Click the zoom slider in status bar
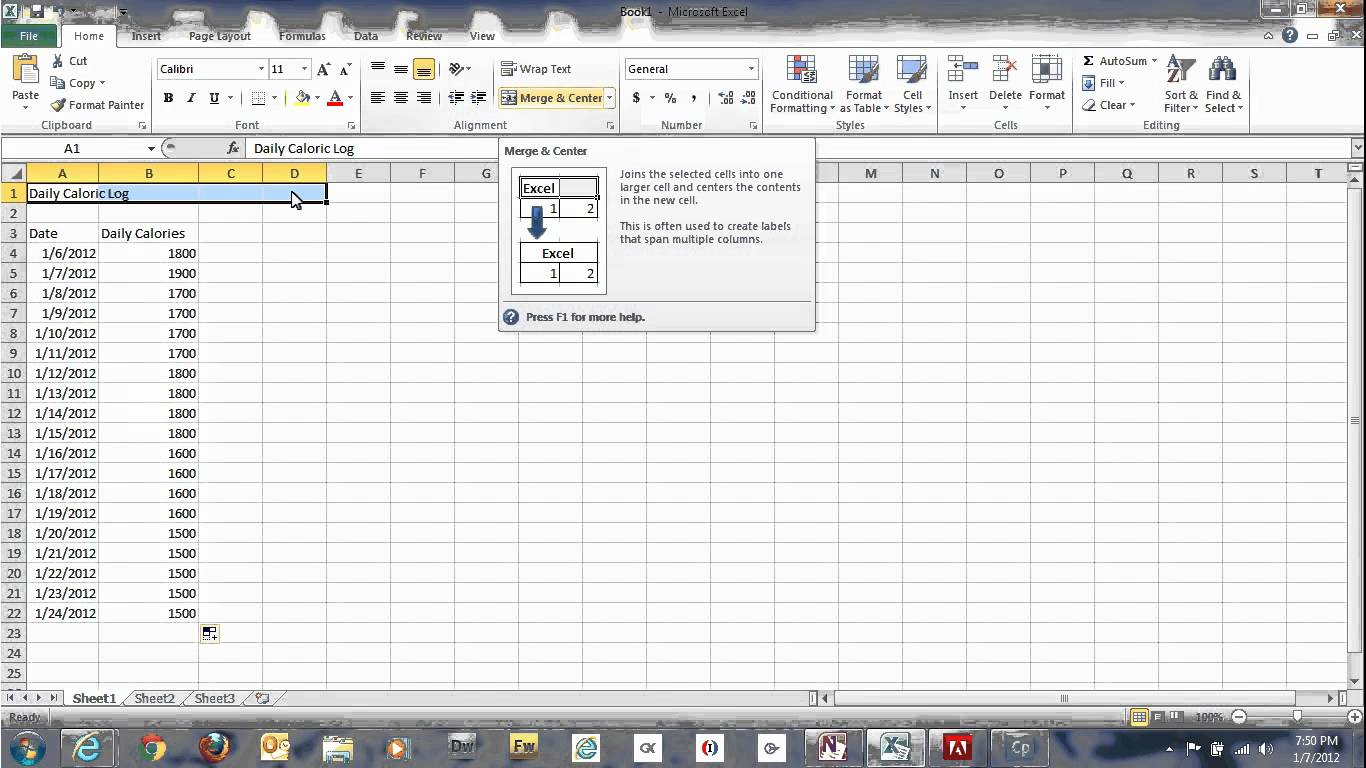 click(1297, 717)
